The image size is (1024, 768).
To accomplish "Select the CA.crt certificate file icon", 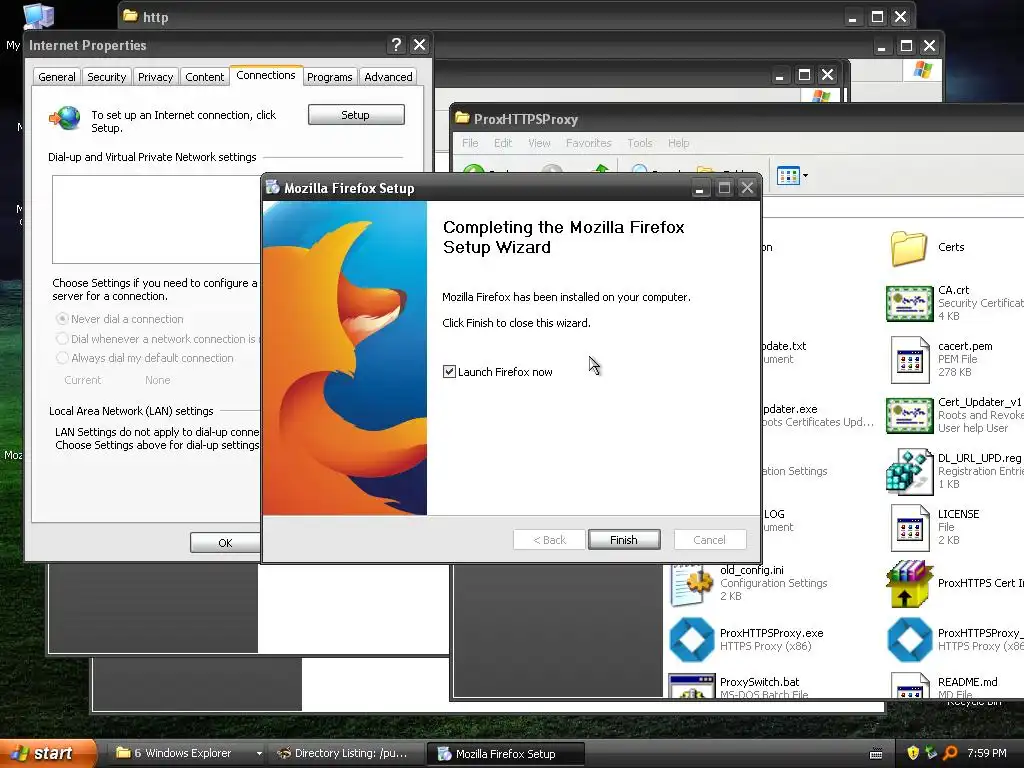I will 910,304.
